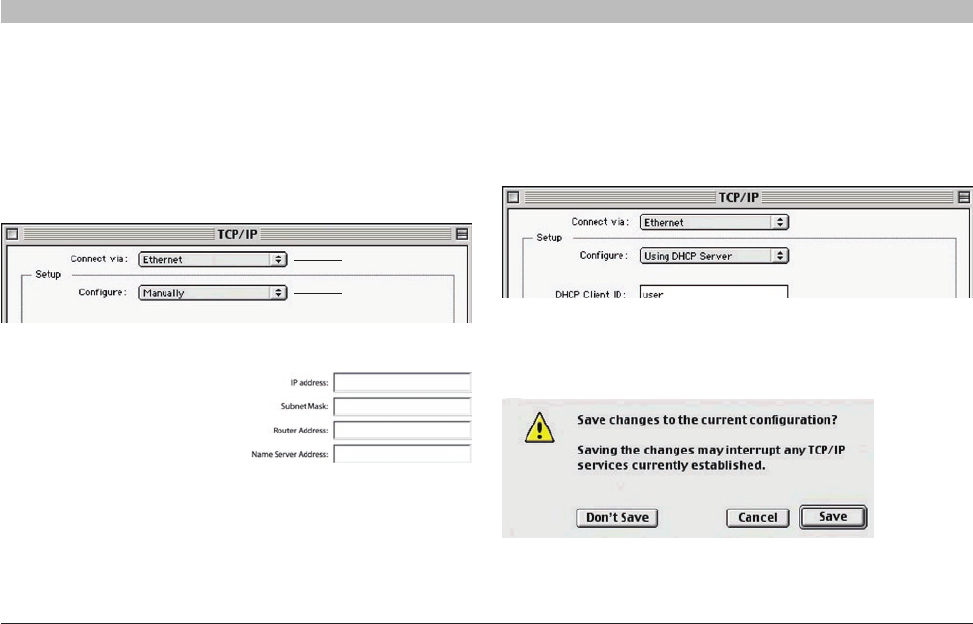Viewport: 973px width, 624px height.
Task: Click the IP address input field
Action: (x=402, y=382)
